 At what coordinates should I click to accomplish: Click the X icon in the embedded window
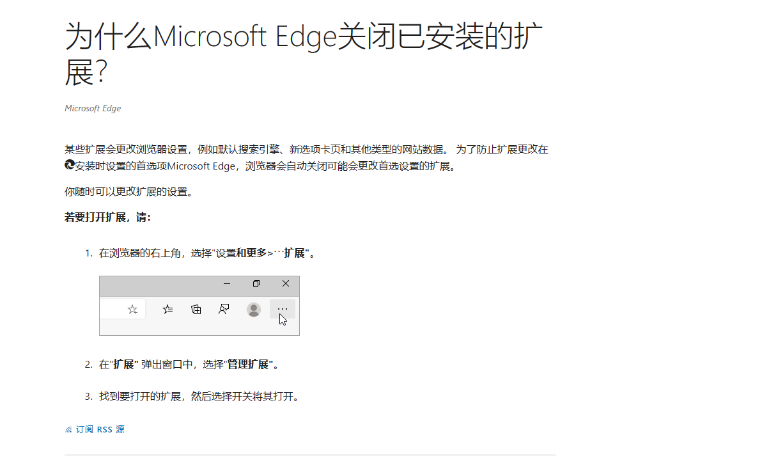pos(286,283)
